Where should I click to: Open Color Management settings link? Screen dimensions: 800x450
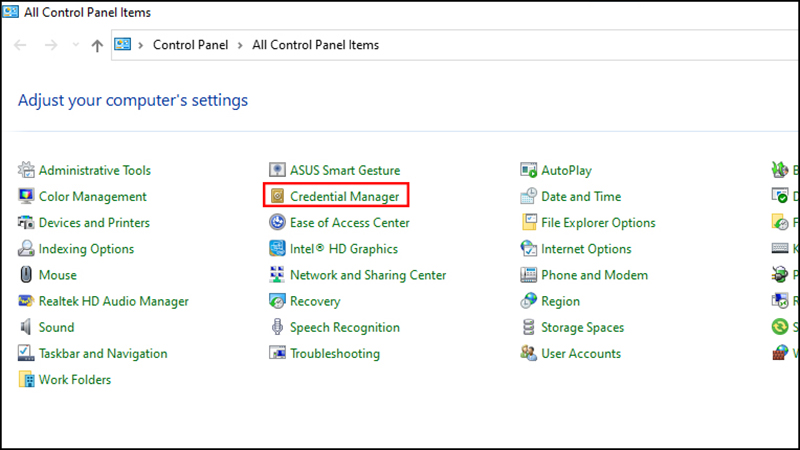pyautogui.click(x=93, y=196)
